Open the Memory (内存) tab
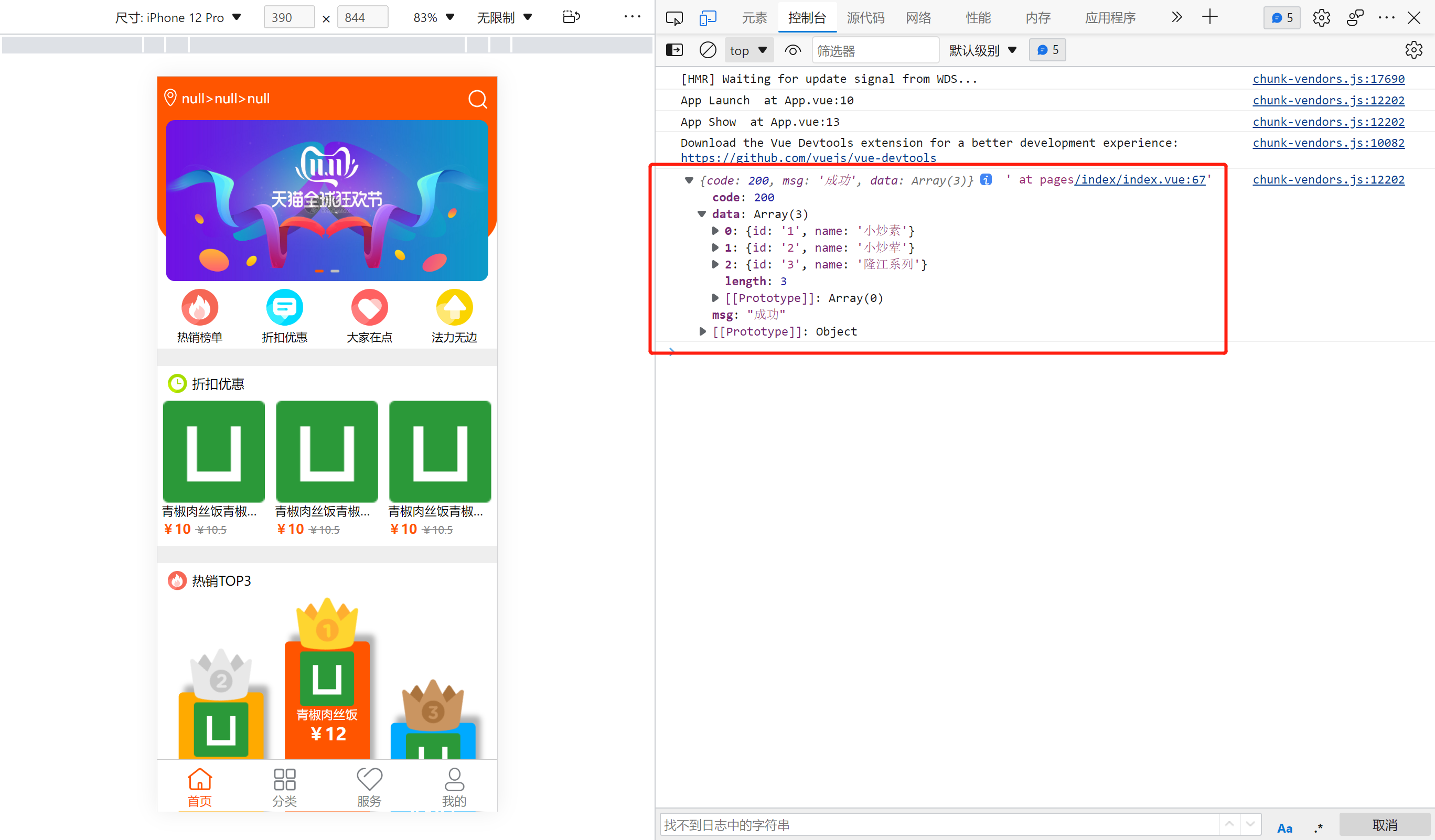 [1038, 18]
